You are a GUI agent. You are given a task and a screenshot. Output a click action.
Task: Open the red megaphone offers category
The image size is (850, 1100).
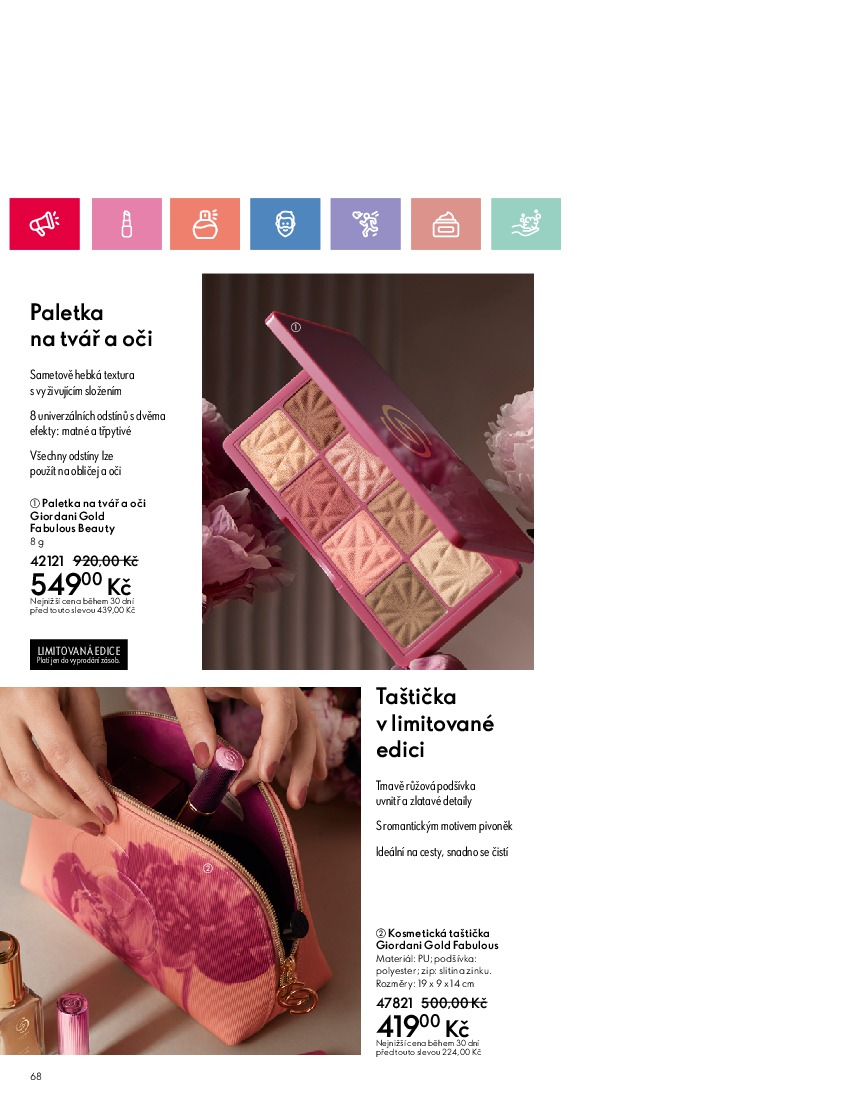[x=44, y=224]
